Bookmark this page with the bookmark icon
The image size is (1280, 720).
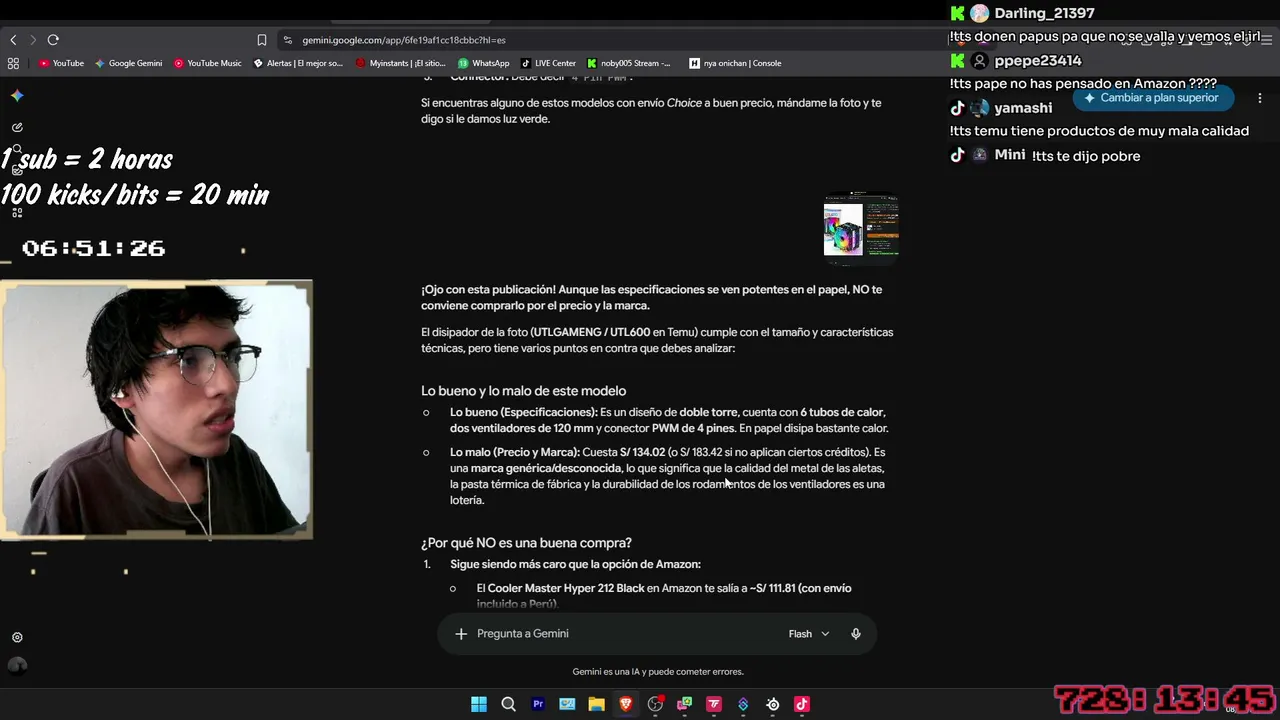pos(262,40)
